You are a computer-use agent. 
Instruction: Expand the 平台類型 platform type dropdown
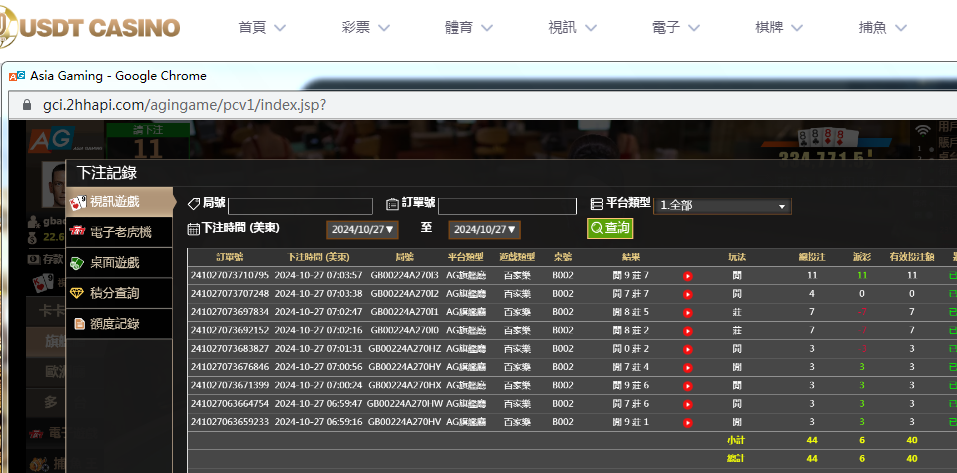click(722, 206)
